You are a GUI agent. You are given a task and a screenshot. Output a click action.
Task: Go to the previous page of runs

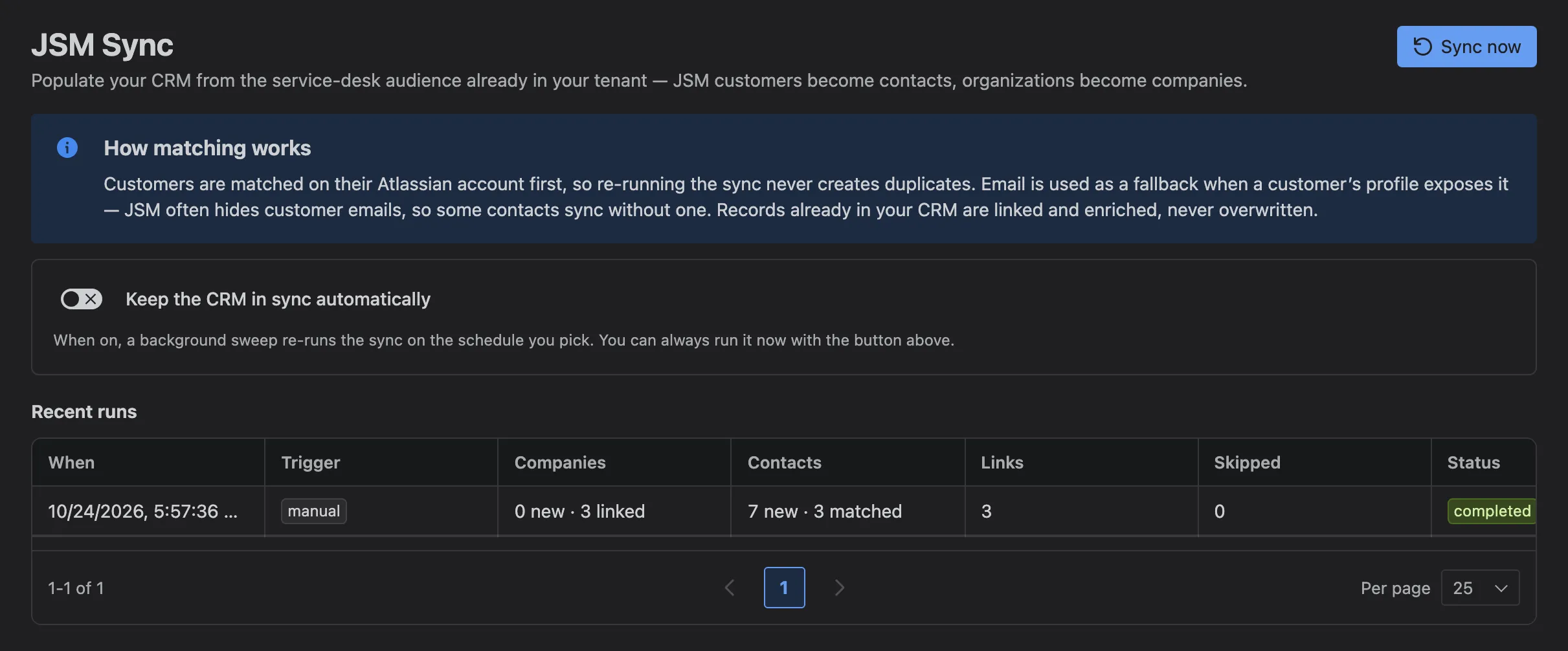[730, 588]
